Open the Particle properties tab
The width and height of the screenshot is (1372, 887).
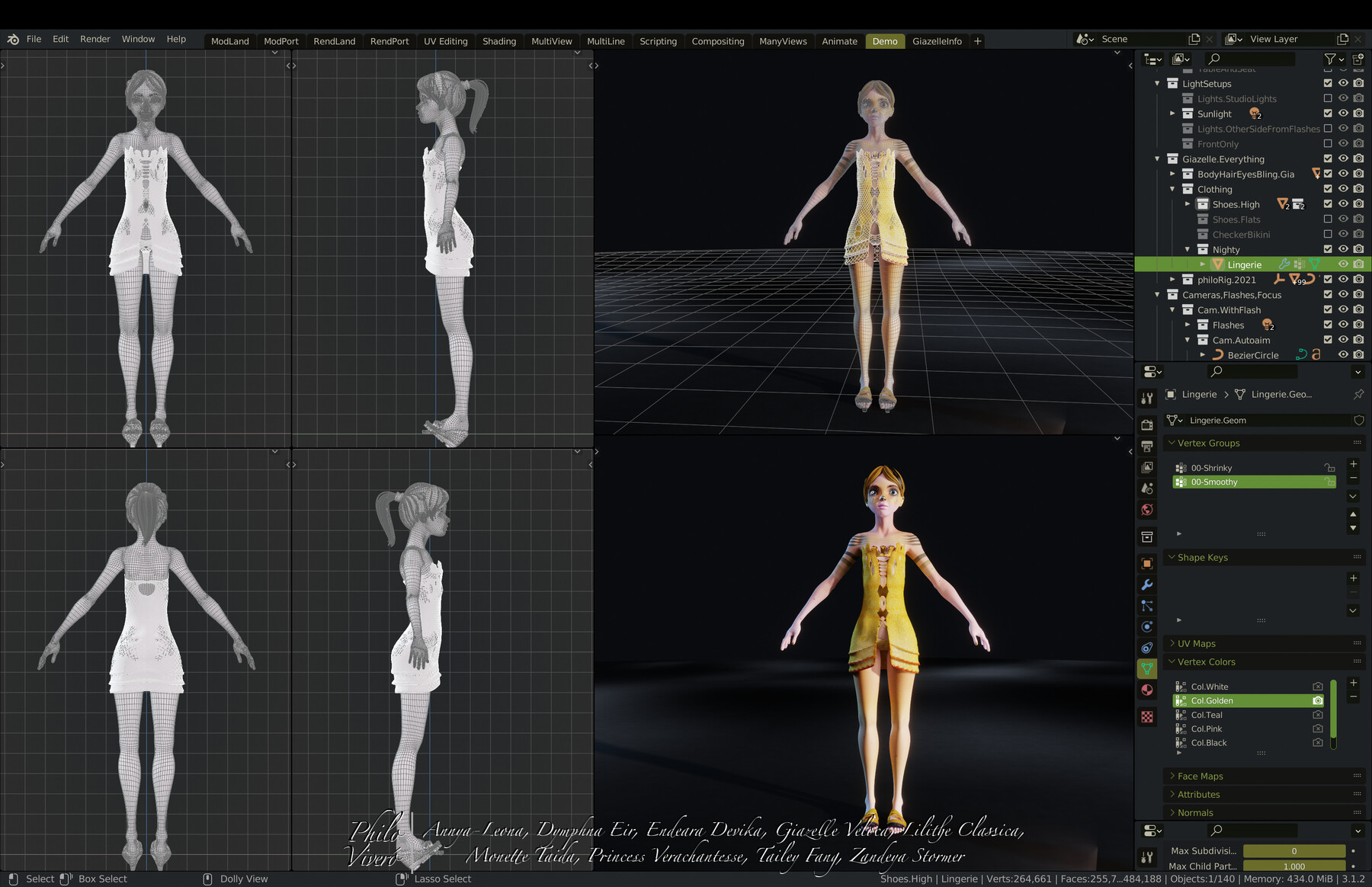click(x=1147, y=606)
